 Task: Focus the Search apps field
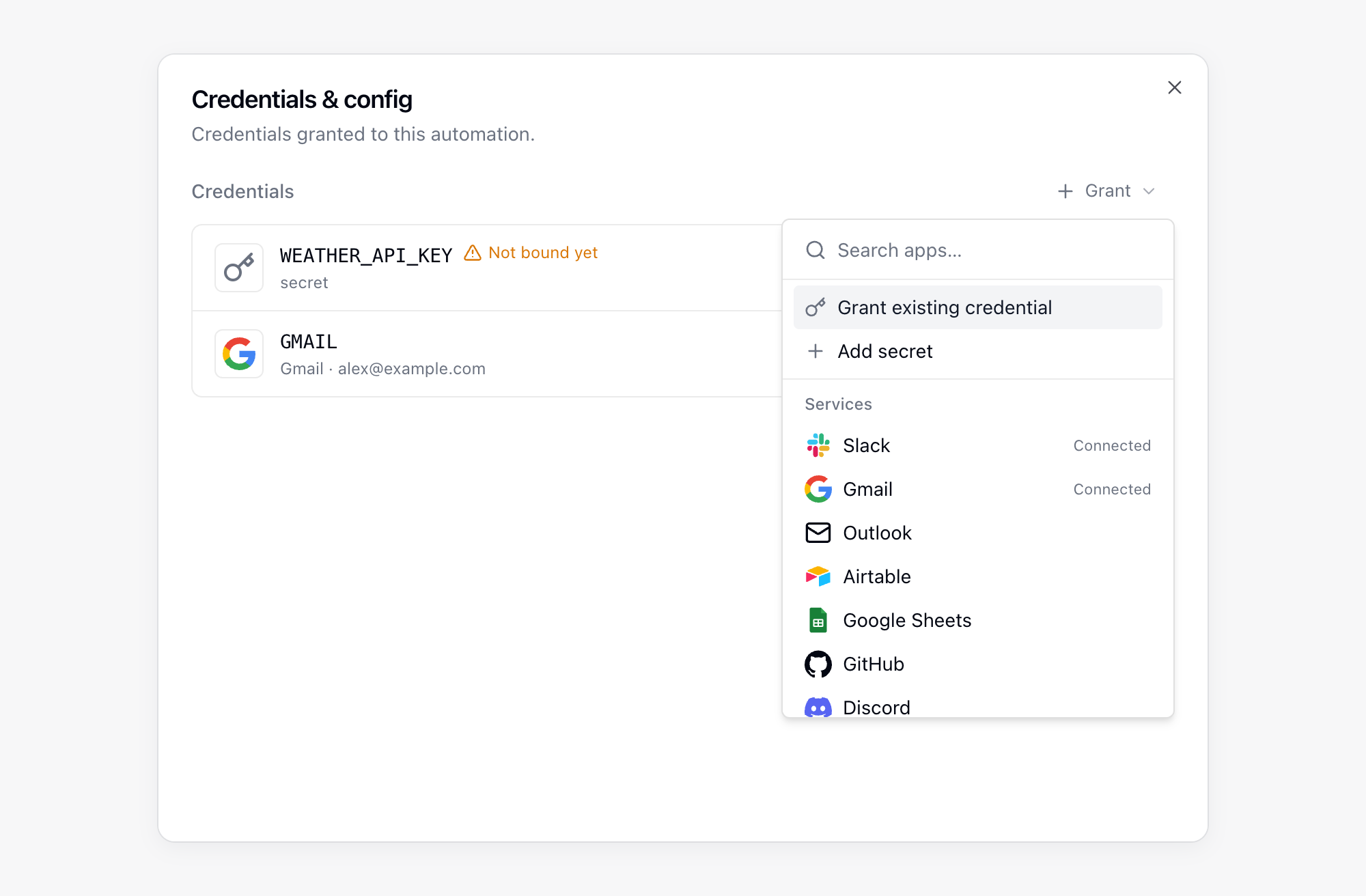point(978,250)
